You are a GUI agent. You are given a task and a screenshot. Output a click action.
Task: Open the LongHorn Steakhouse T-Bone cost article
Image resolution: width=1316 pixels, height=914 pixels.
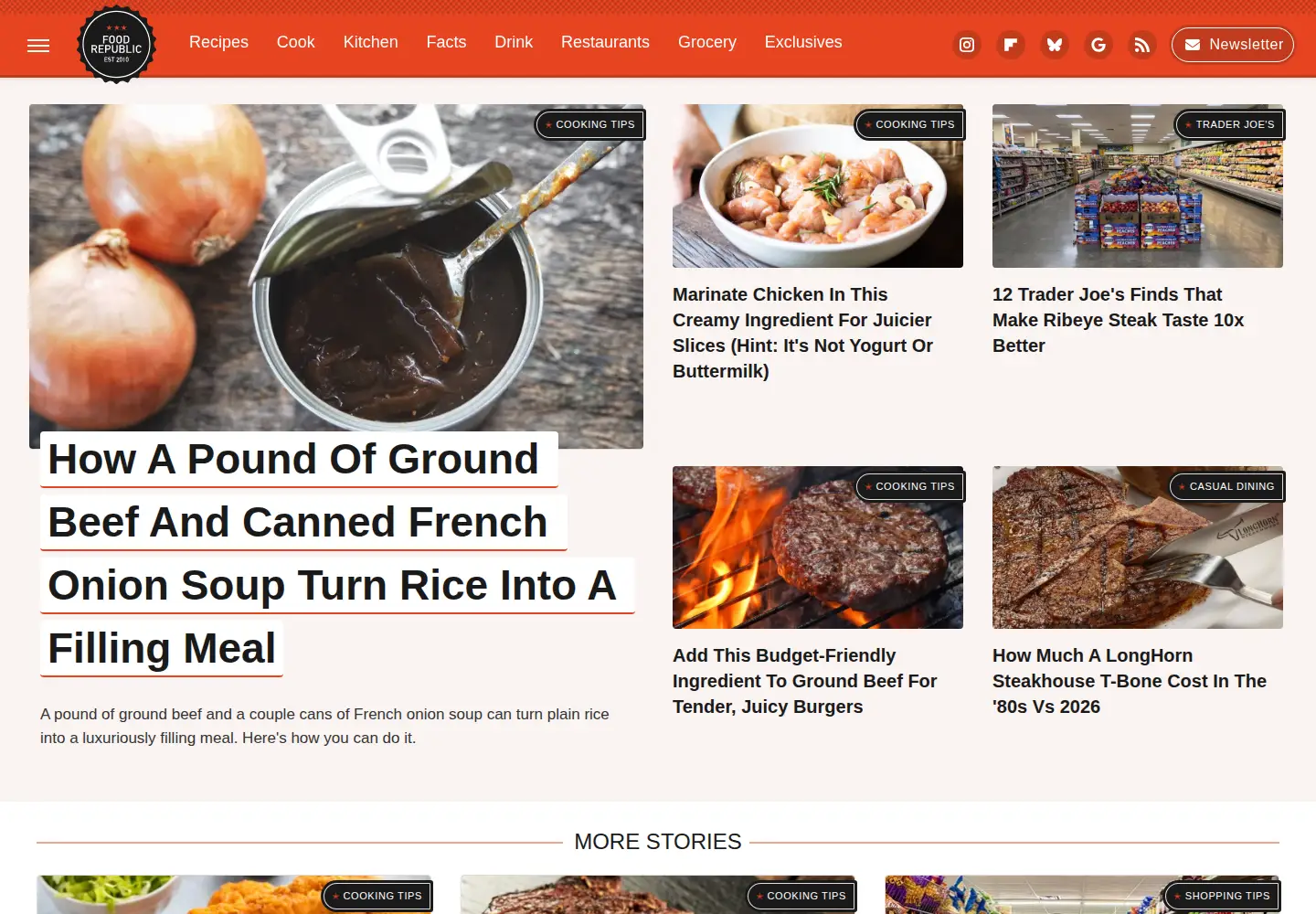(1130, 681)
